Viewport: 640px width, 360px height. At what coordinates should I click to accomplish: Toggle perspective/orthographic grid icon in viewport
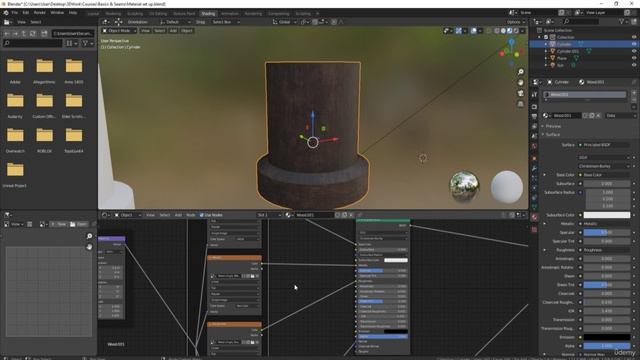[521, 104]
